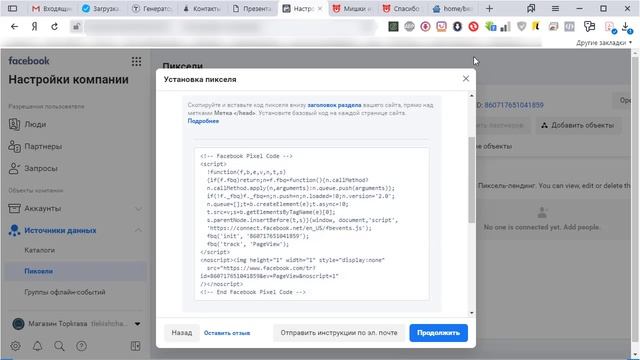Open browser hamburger menu
Image resolution: width=640 pixels, height=360 pixels.
pos(556,9)
